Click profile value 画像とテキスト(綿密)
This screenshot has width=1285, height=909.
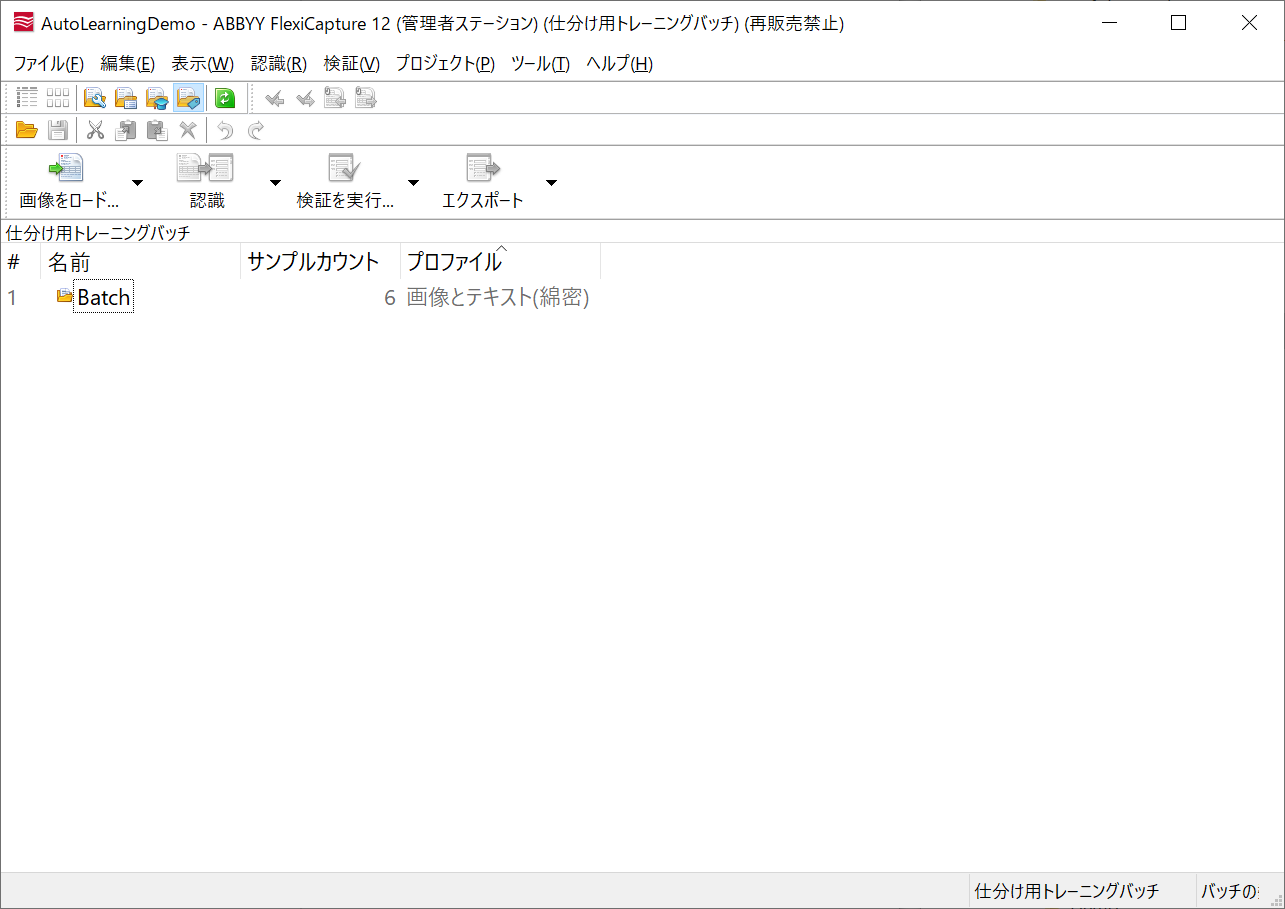498,297
